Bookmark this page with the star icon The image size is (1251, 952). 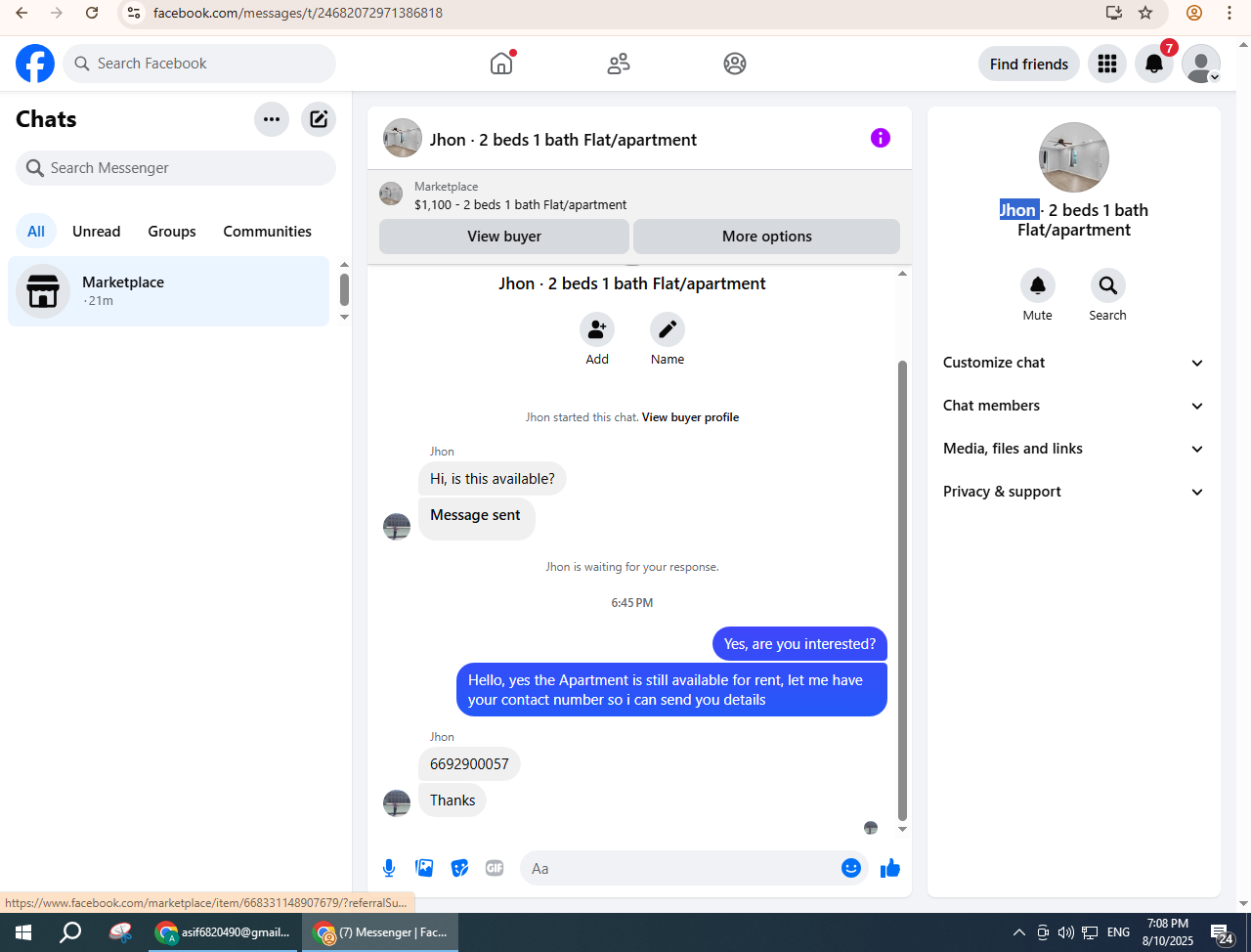(1145, 13)
